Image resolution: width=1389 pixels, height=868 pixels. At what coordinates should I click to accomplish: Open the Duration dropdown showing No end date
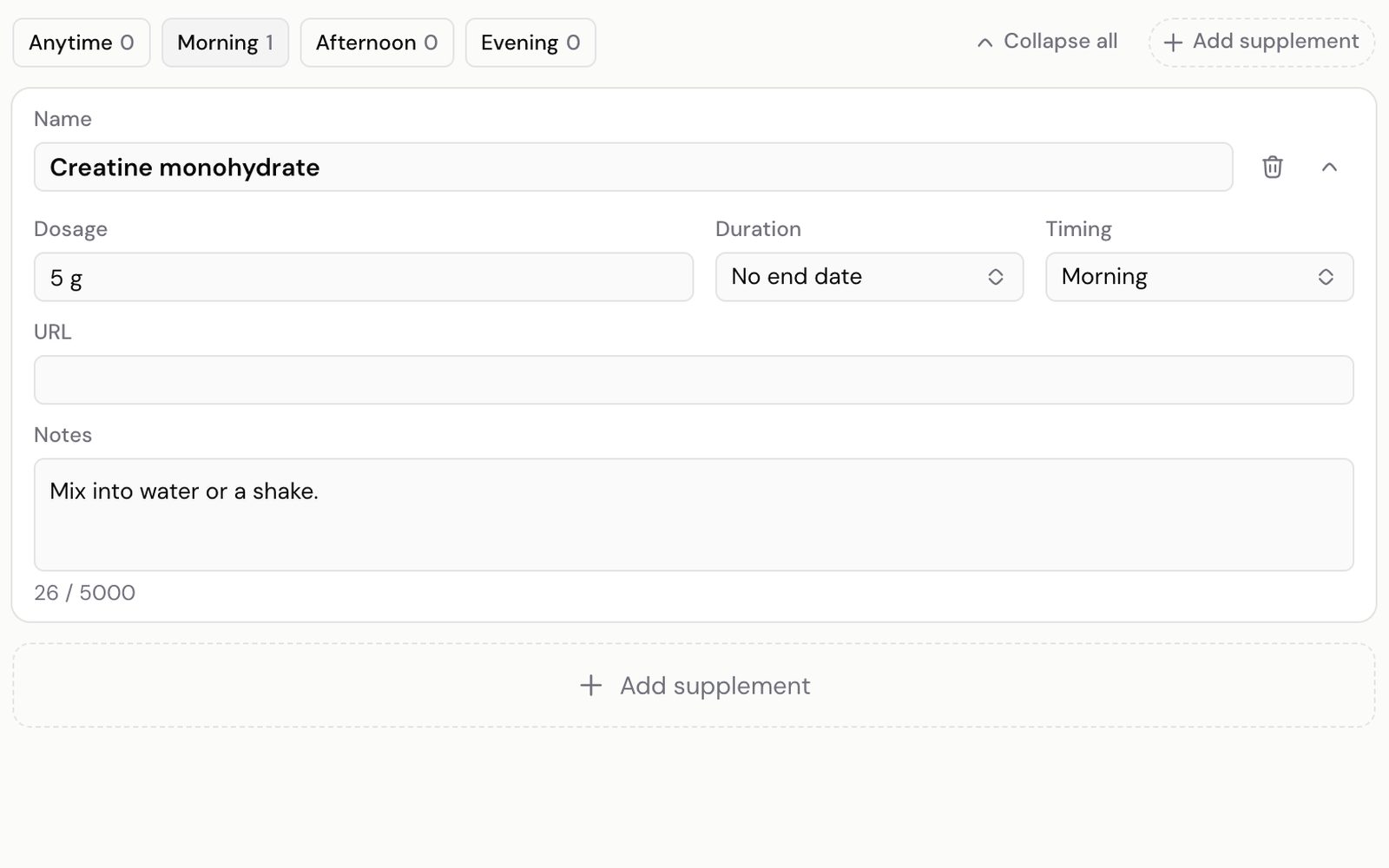coord(869,277)
